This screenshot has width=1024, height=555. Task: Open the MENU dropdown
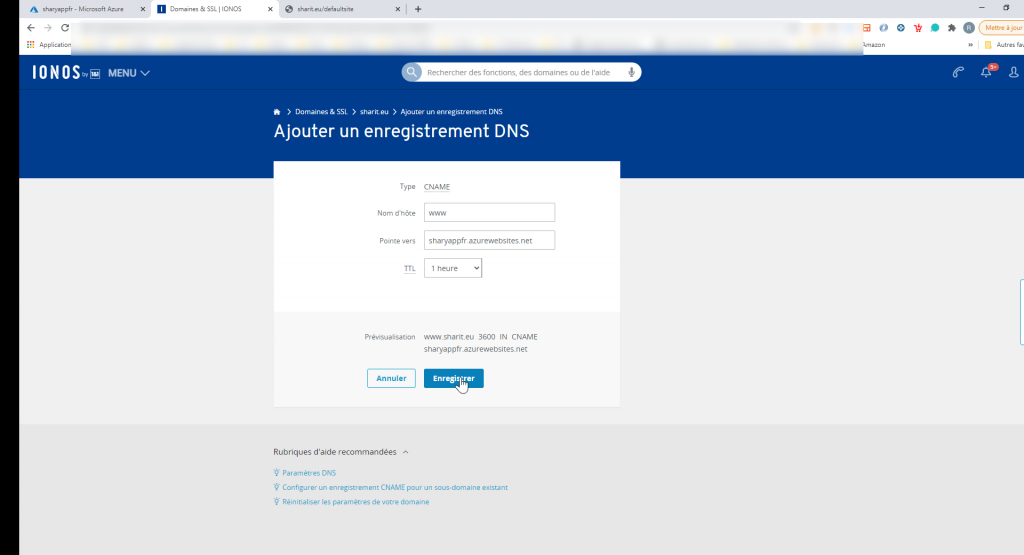point(129,73)
